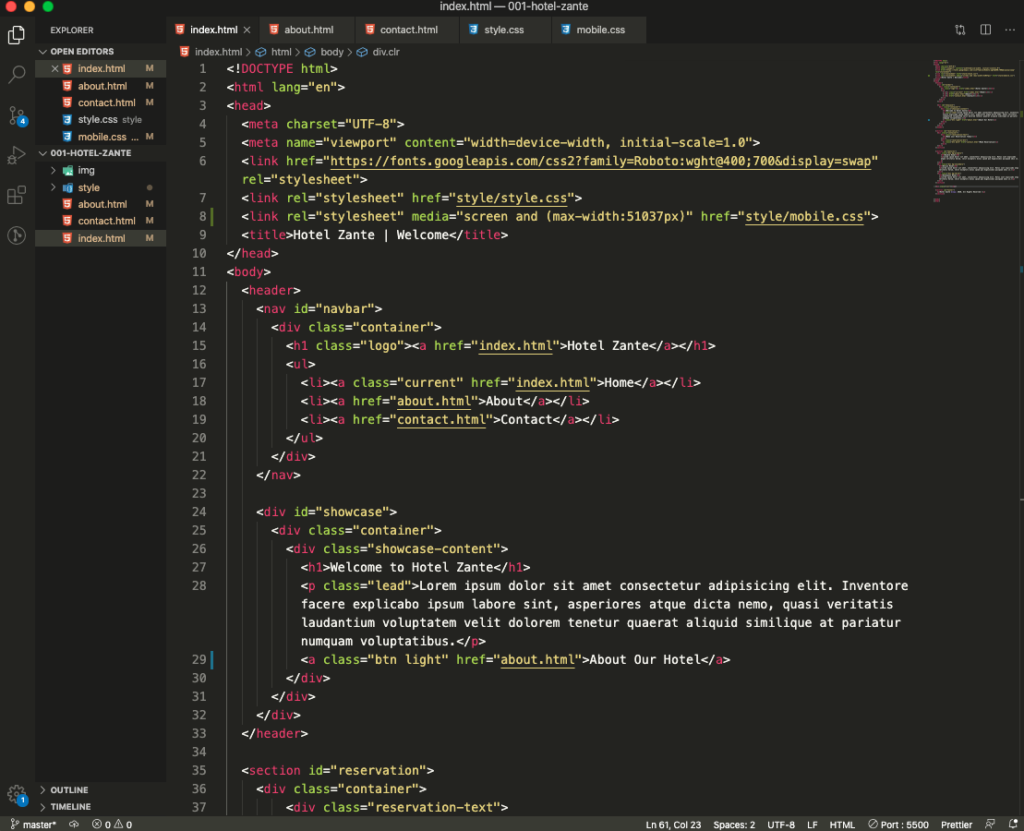Select index.html in project folder tree
This screenshot has height=831, width=1024.
[101, 238]
